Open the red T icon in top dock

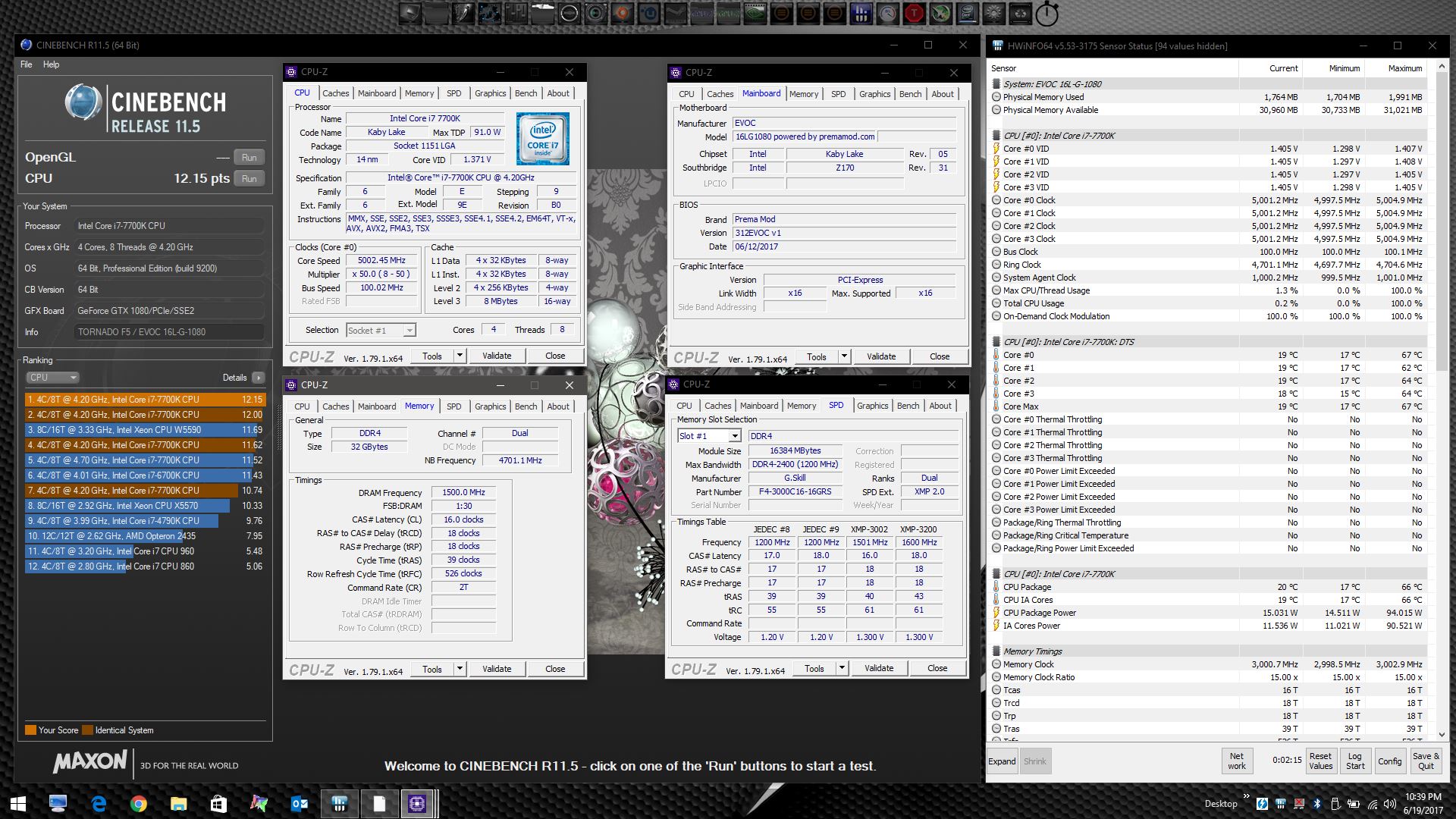(915, 13)
